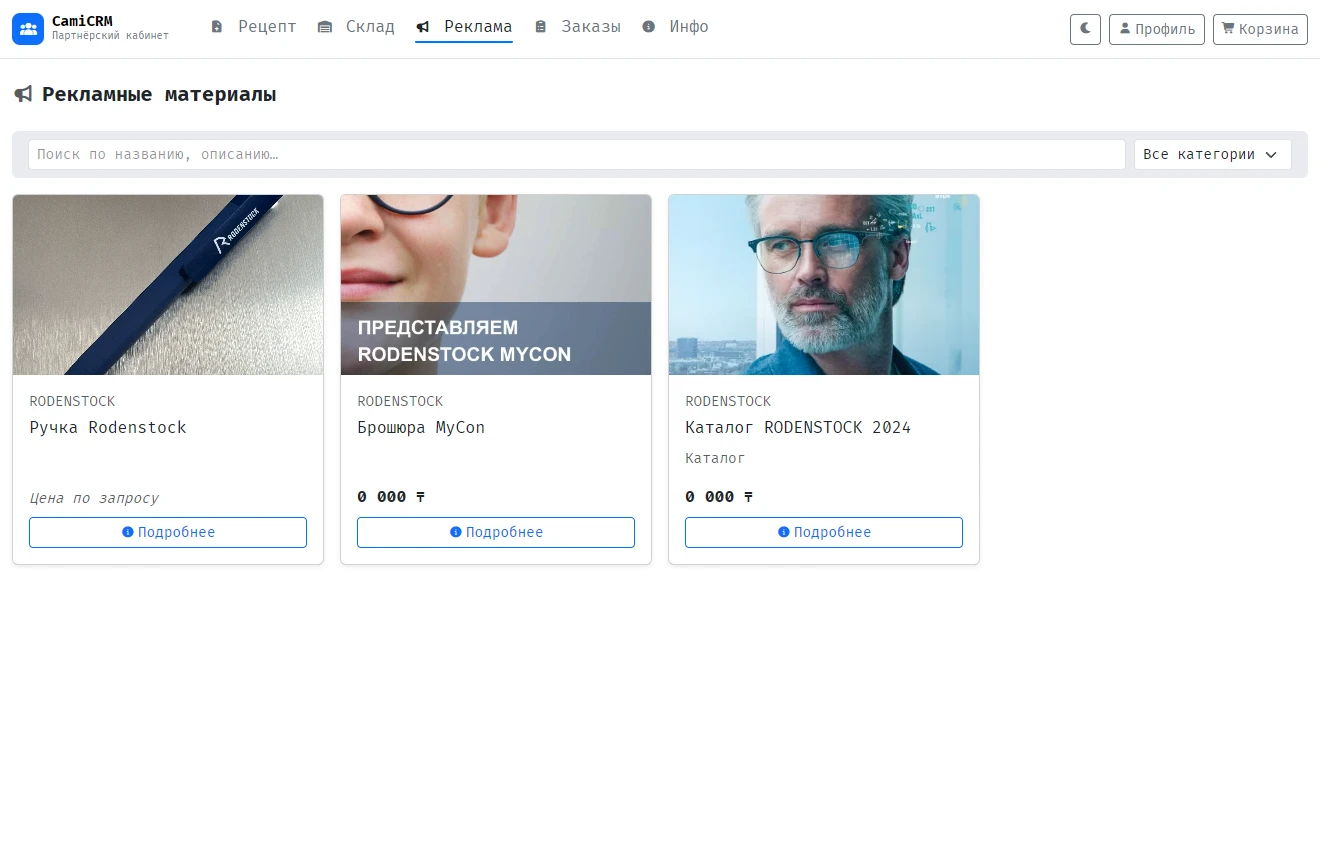Click the Рецепт document icon

pos(217,27)
